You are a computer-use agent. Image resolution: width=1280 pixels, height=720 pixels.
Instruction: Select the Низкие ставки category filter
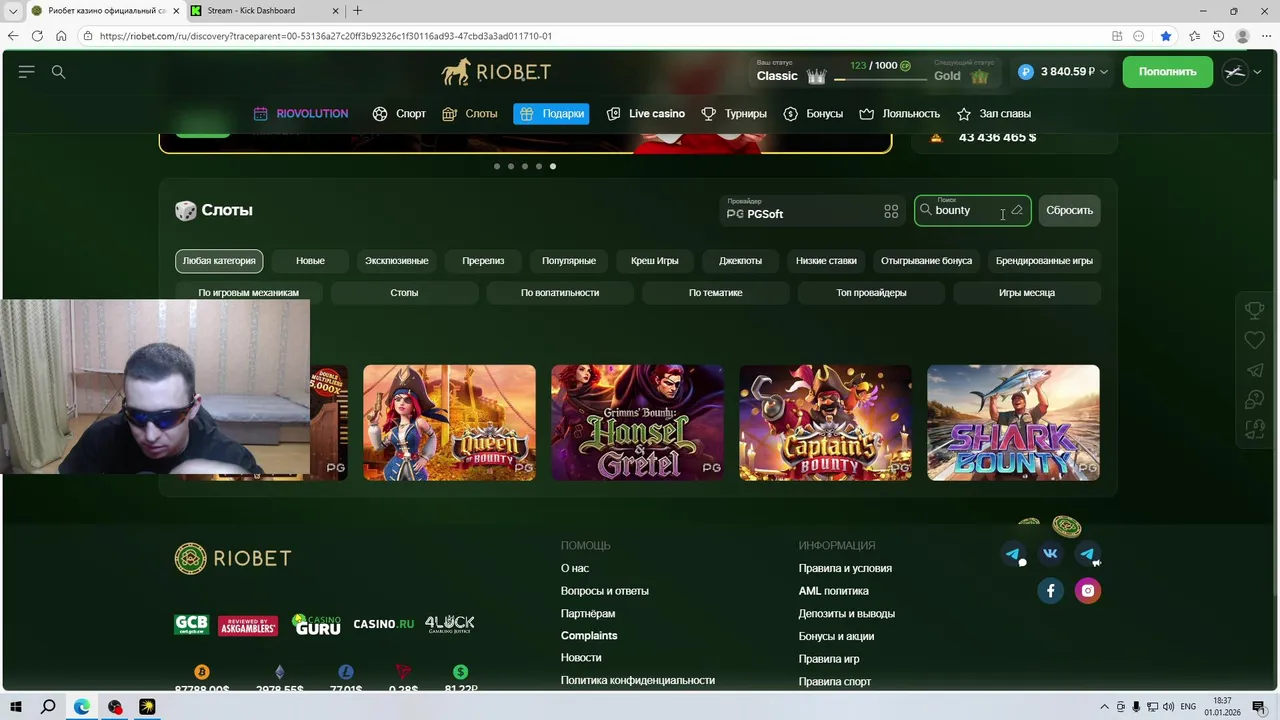826,261
